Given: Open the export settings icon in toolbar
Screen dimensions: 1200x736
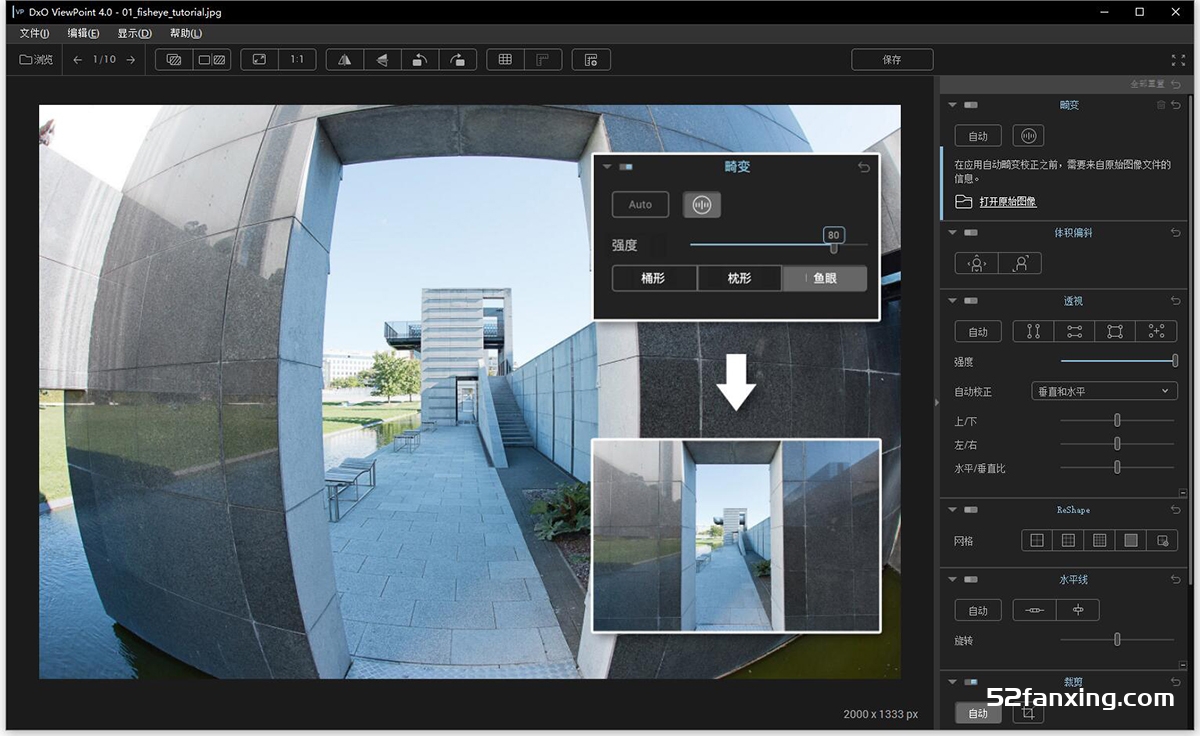Looking at the screenshot, I should click(x=591, y=60).
